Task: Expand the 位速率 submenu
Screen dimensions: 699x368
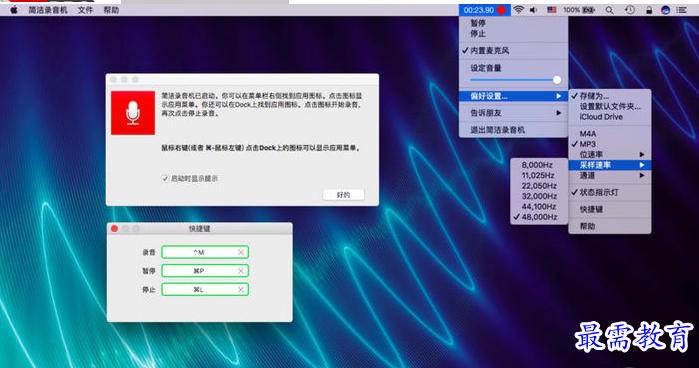Action: click(610, 154)
